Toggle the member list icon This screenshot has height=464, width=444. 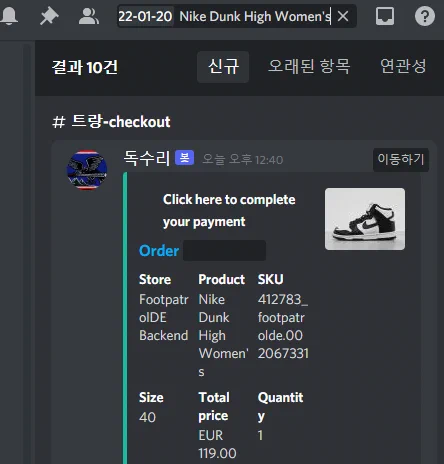point(89,16)
